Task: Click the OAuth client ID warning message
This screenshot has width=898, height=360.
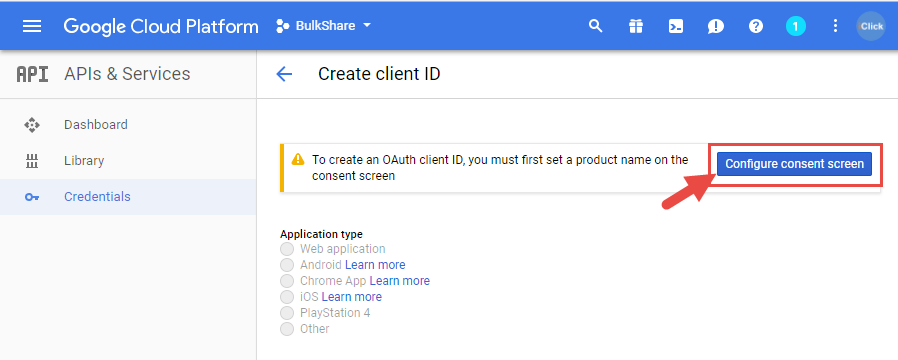Action: click(500, 168)
